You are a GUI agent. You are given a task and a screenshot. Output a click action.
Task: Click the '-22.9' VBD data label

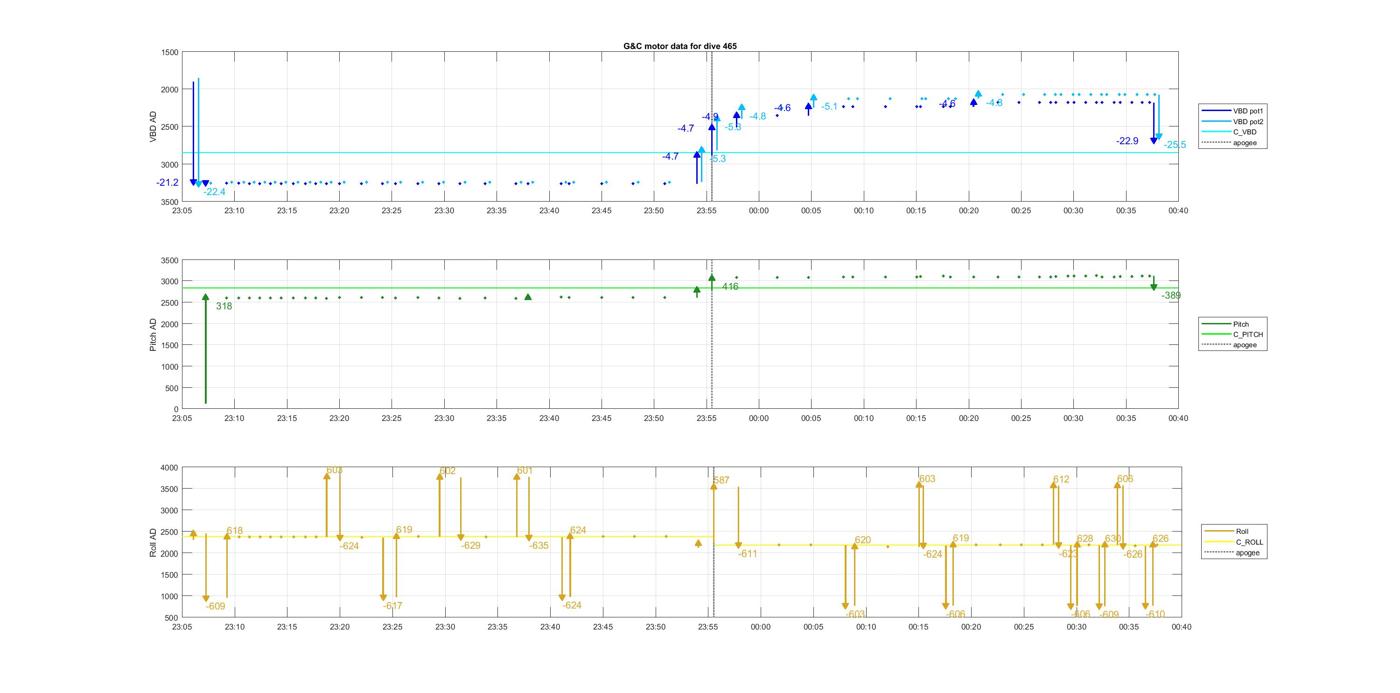click(x=1127, y=141)
